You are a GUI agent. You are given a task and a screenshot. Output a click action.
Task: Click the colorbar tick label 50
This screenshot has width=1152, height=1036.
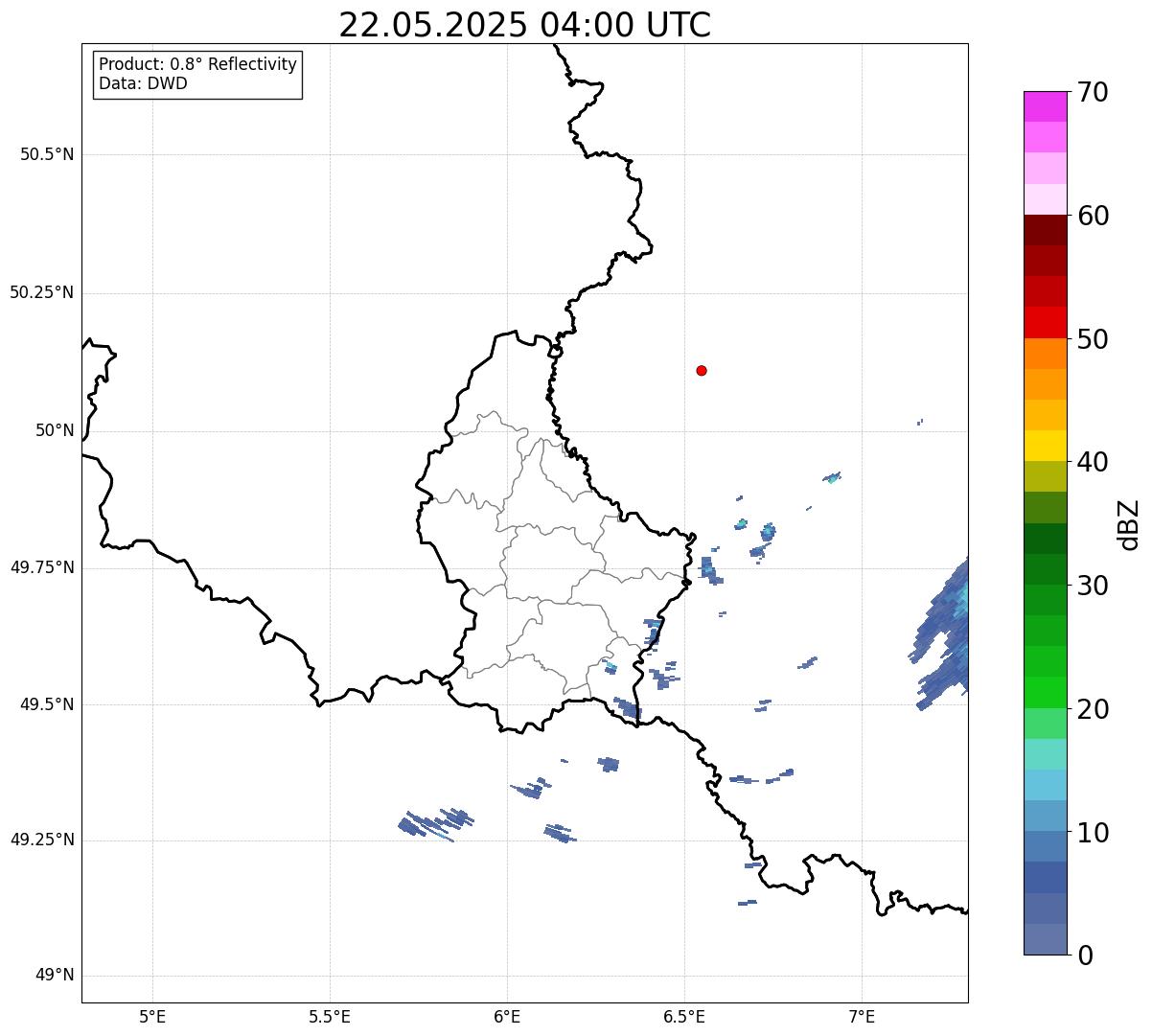click(1093, 339)
